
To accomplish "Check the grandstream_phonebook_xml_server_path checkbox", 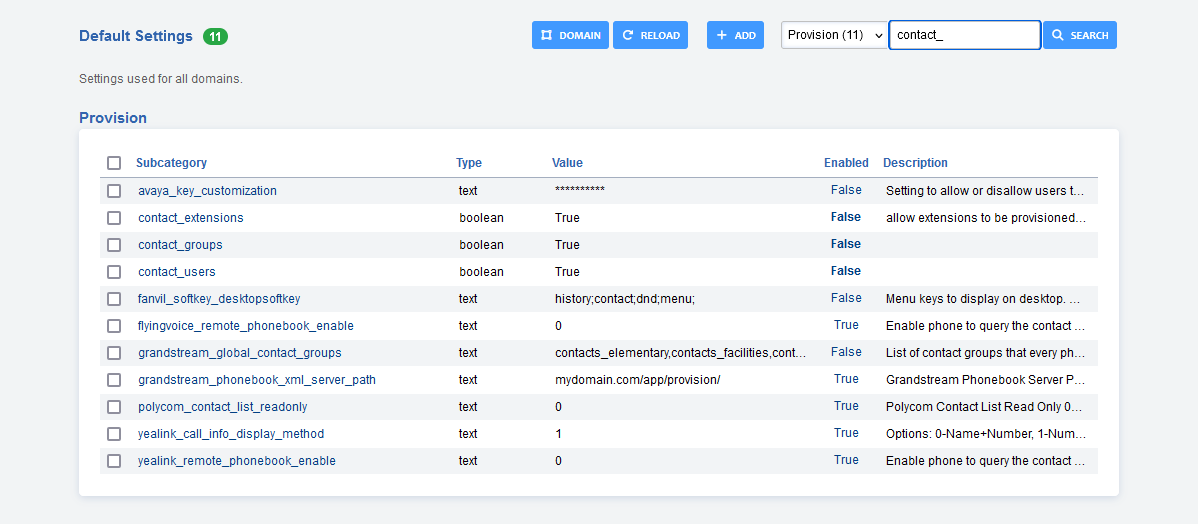I will click(114, 380).
